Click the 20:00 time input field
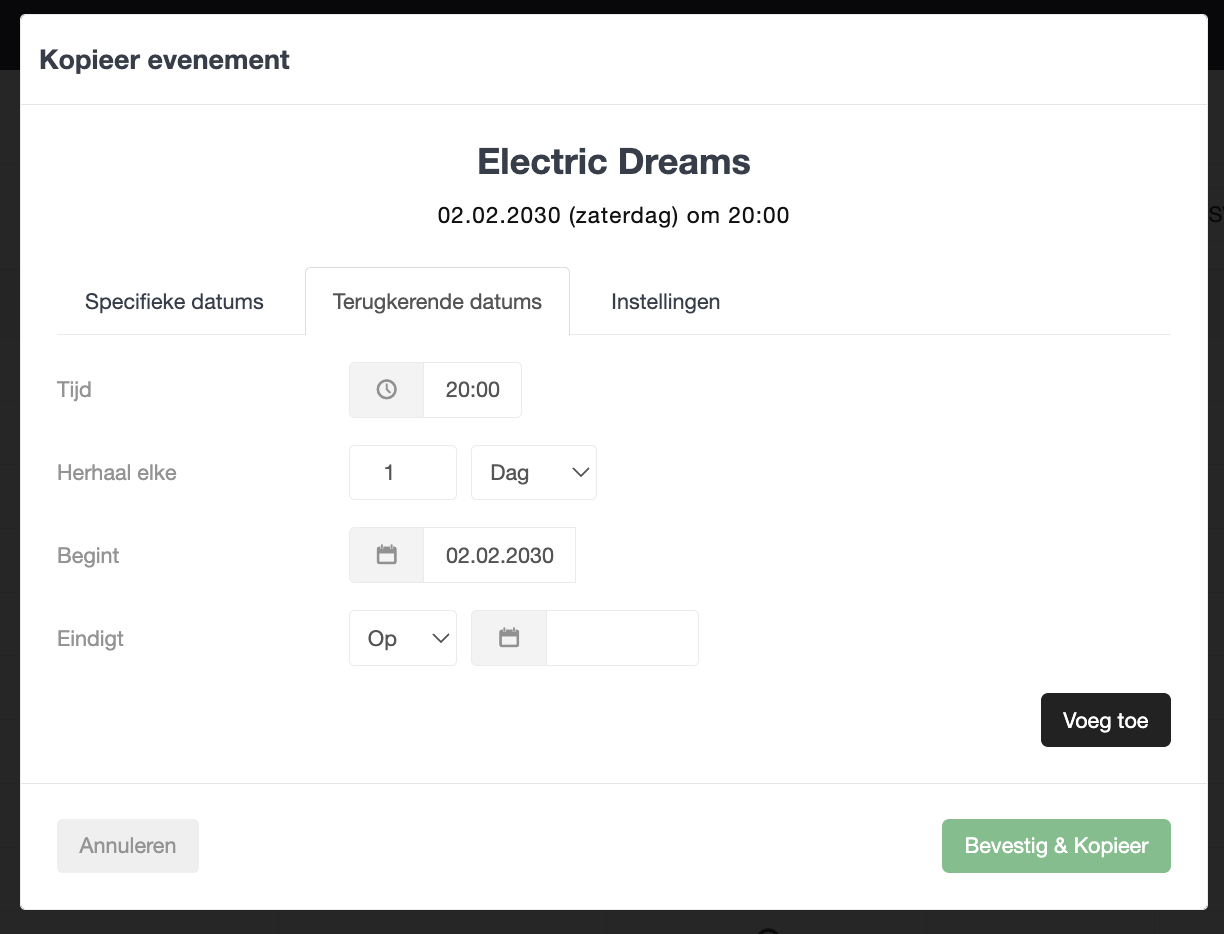This screenshot has height=934, width=1224. point(472,390)
